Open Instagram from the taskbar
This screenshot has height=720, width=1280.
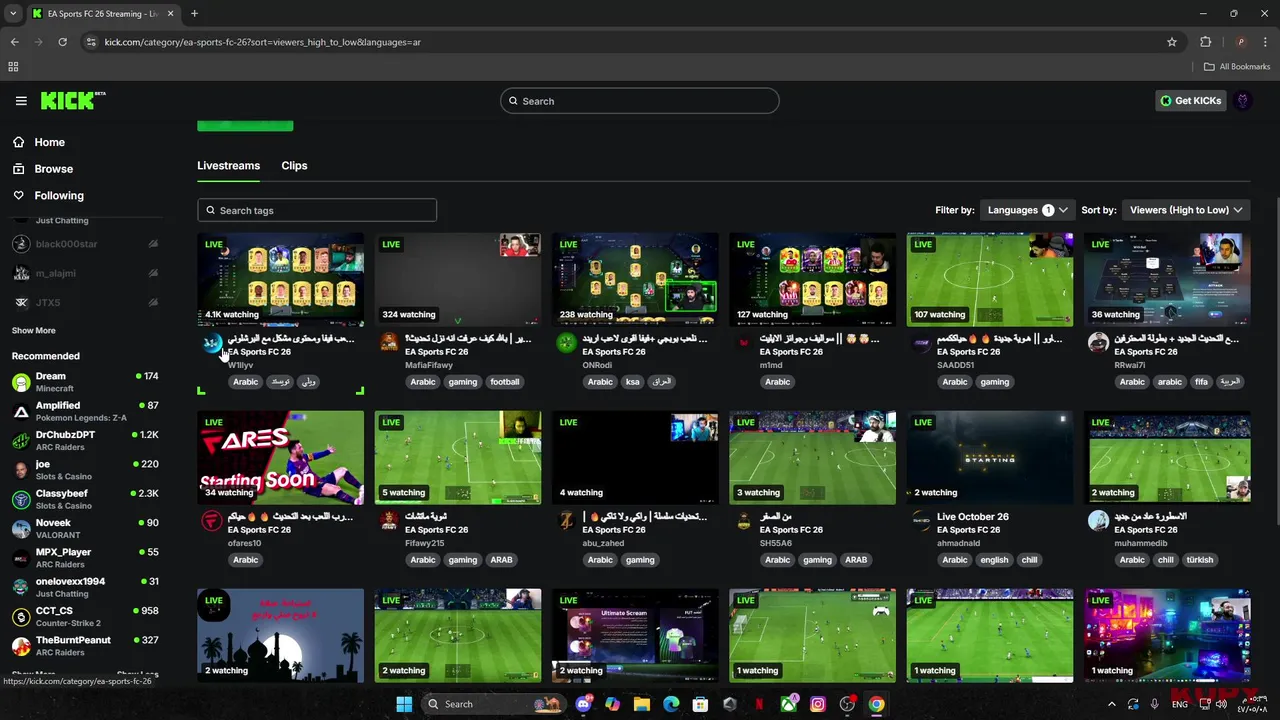[818, 704]
